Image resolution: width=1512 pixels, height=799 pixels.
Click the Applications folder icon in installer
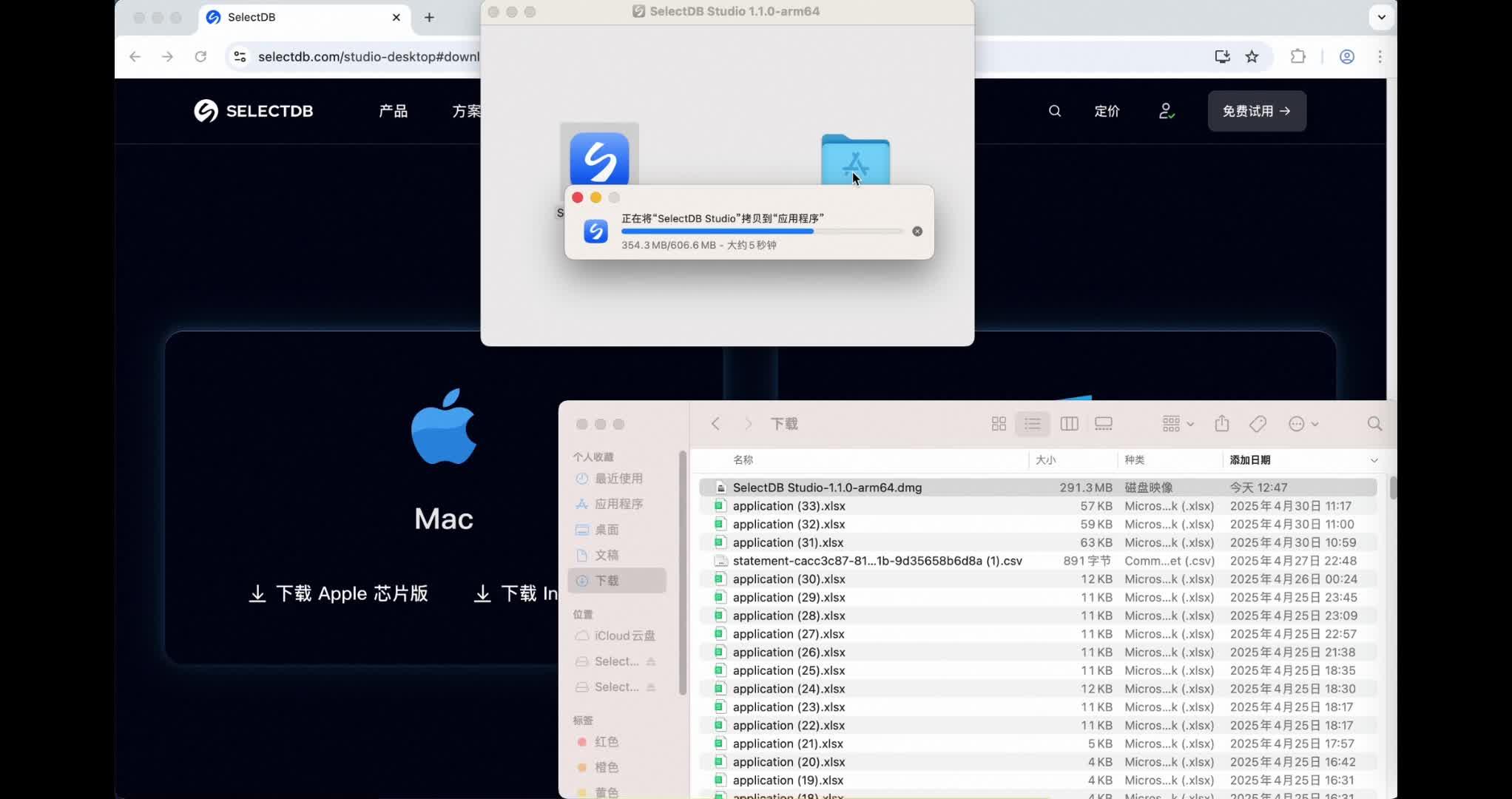click(855, 160)
